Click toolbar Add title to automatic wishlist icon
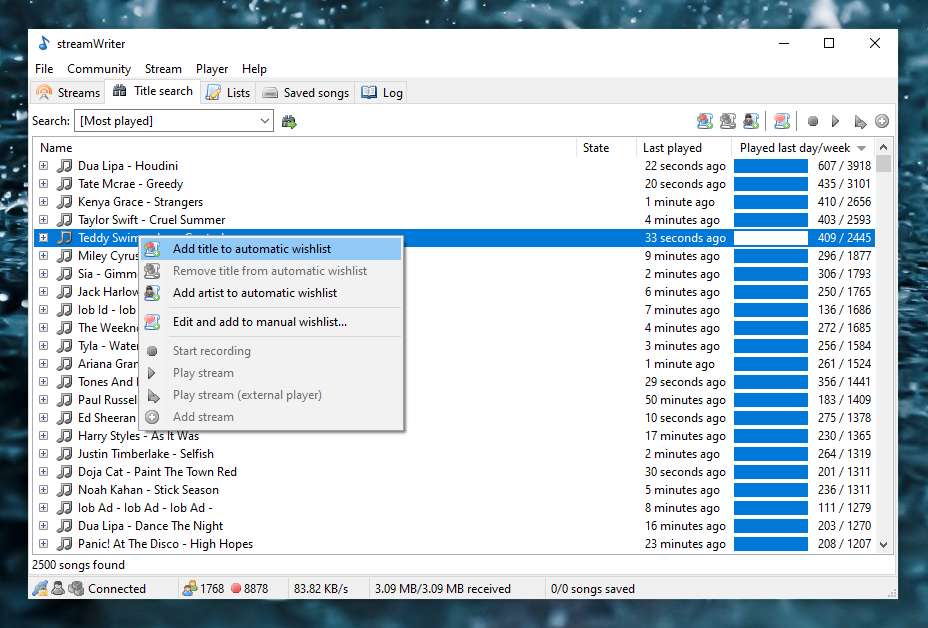This screenshot has width=928, height=628. click(x=704, y=121)
